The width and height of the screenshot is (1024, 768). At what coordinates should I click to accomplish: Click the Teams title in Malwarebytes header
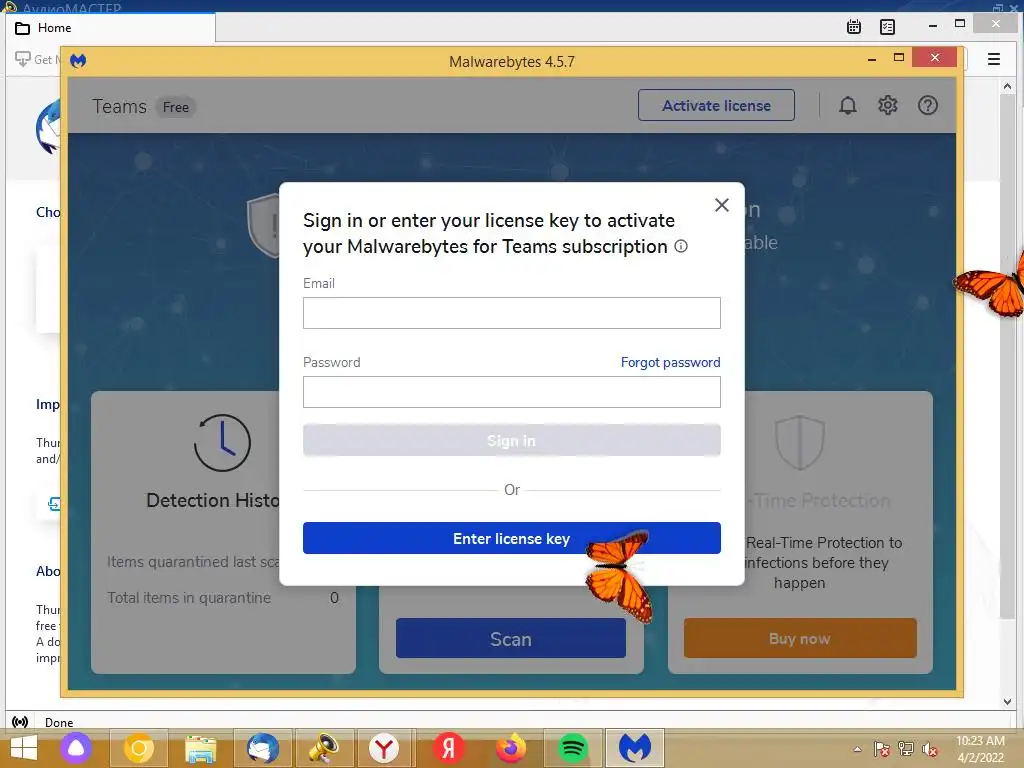pyautogui.click(x=120, y=106)
